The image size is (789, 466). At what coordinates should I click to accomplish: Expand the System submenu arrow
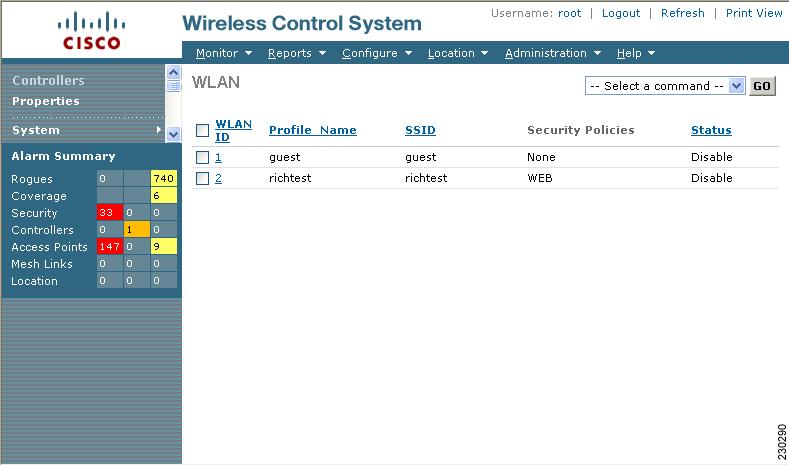(159, 130)
